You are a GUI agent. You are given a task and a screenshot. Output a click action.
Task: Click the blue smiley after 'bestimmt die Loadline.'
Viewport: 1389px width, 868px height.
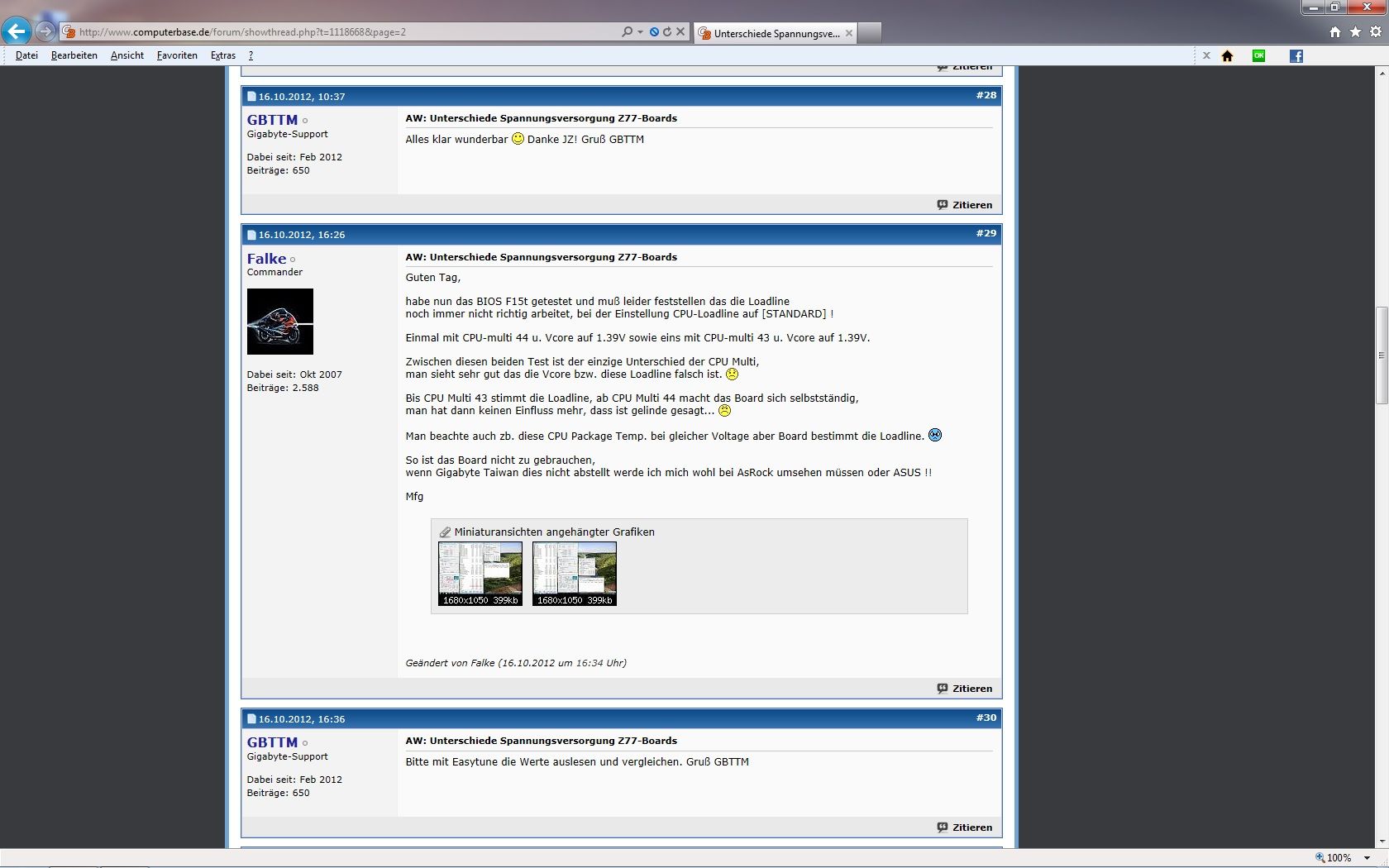pos(935,435)
